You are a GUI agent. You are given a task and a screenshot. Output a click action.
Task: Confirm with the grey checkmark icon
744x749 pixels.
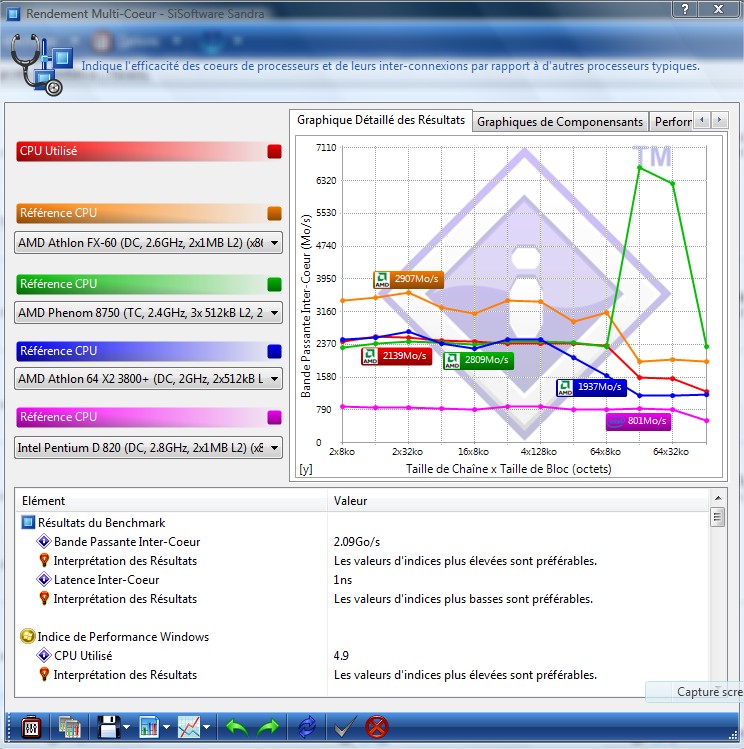(344, 728)
